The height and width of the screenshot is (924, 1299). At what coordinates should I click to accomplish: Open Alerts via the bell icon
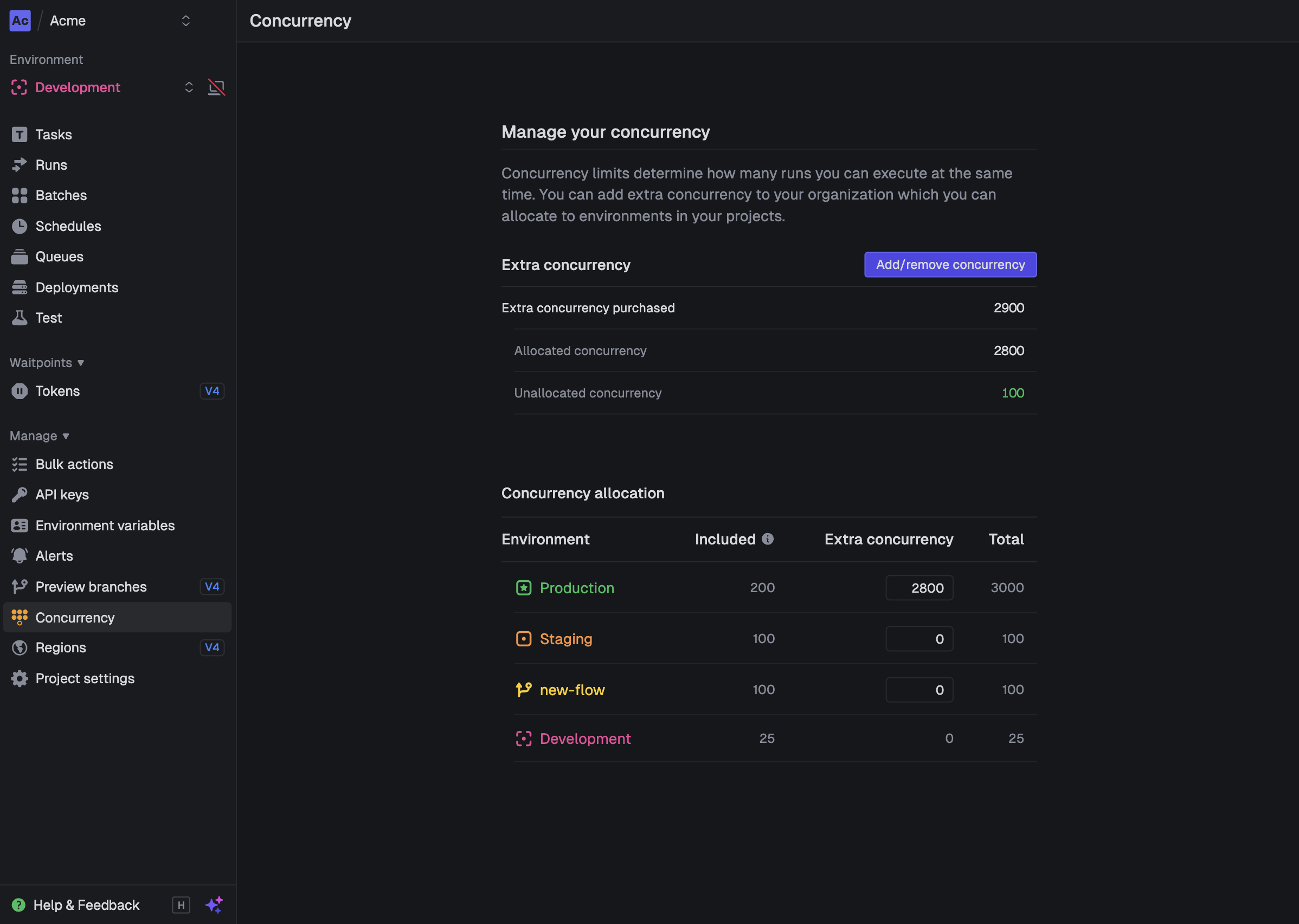[x=20, y=556]
